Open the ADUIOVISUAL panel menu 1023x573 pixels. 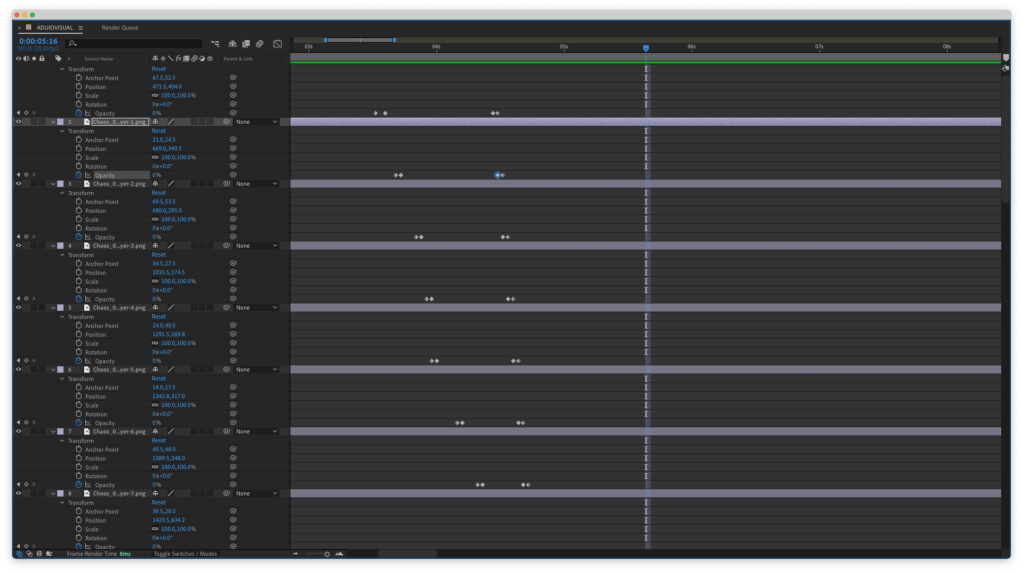tap(81, 28)
